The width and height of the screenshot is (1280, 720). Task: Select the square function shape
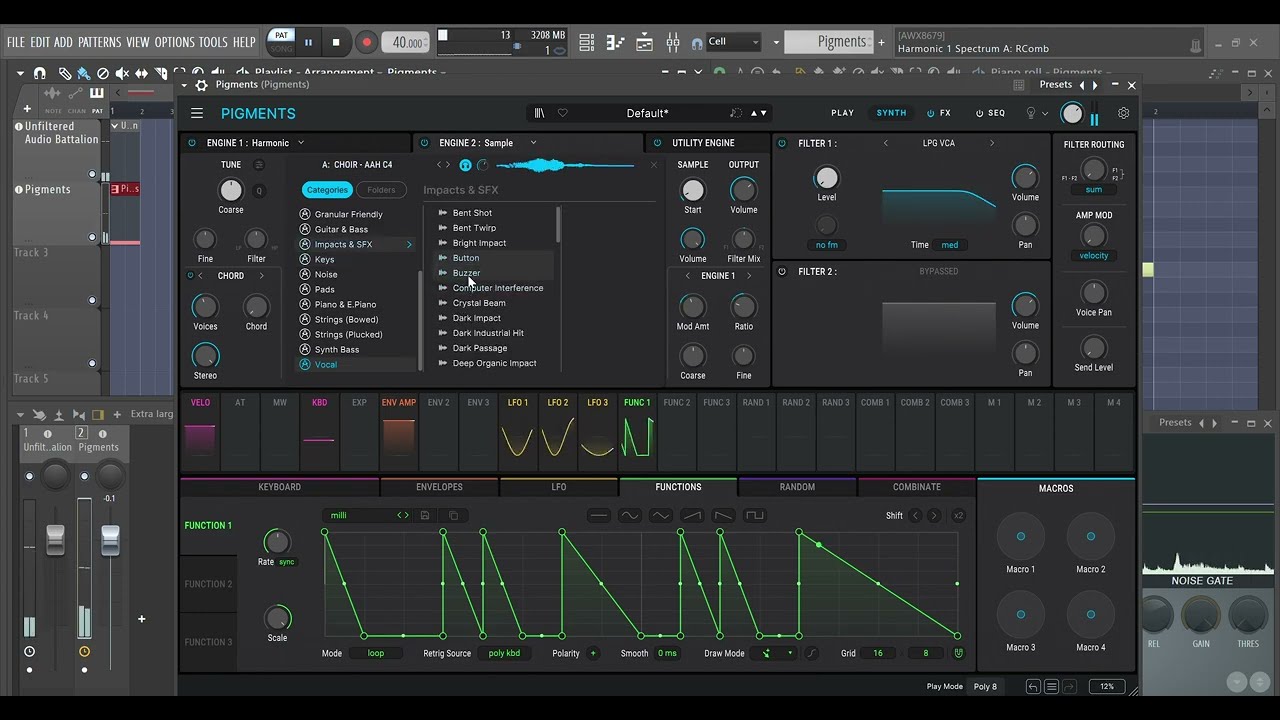point(754,515)
